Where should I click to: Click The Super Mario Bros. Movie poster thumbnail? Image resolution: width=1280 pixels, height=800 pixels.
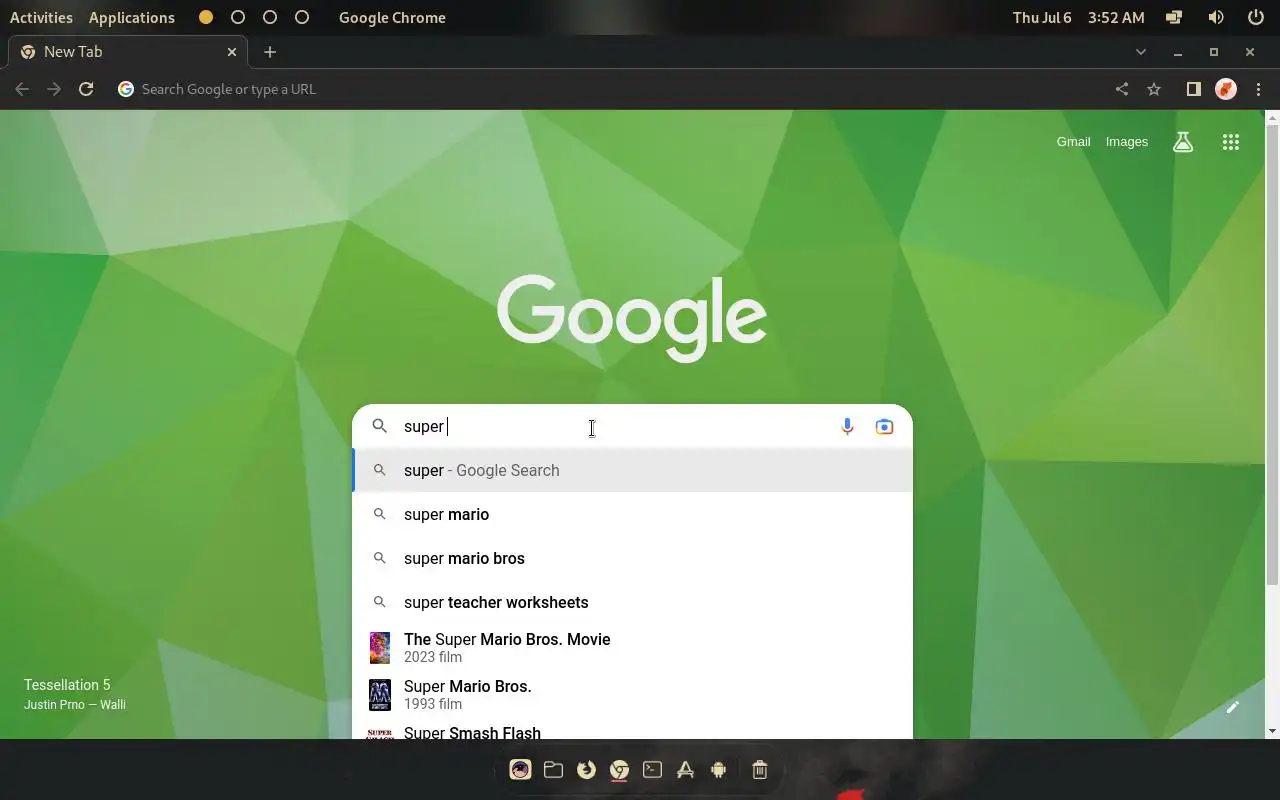tap(380, 648)
